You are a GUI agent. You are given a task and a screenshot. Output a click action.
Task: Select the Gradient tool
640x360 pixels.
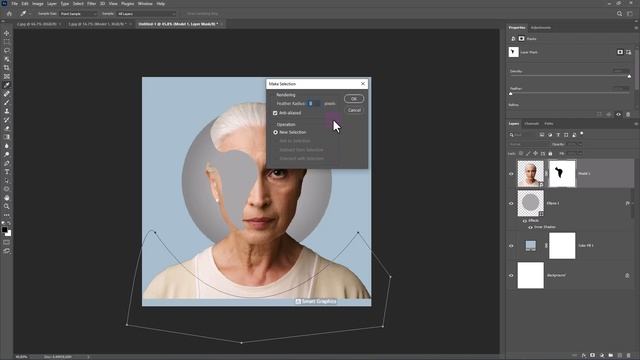coord(7,137)
